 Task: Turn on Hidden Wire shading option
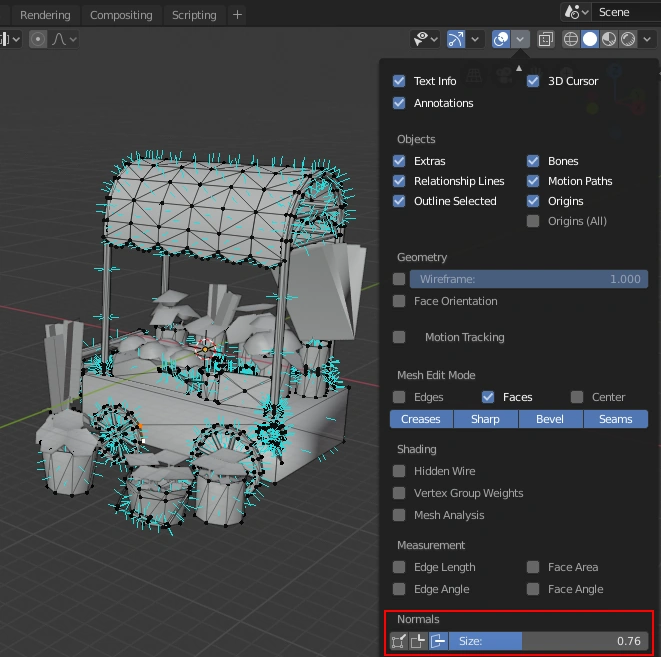click(x=400, y=471)
